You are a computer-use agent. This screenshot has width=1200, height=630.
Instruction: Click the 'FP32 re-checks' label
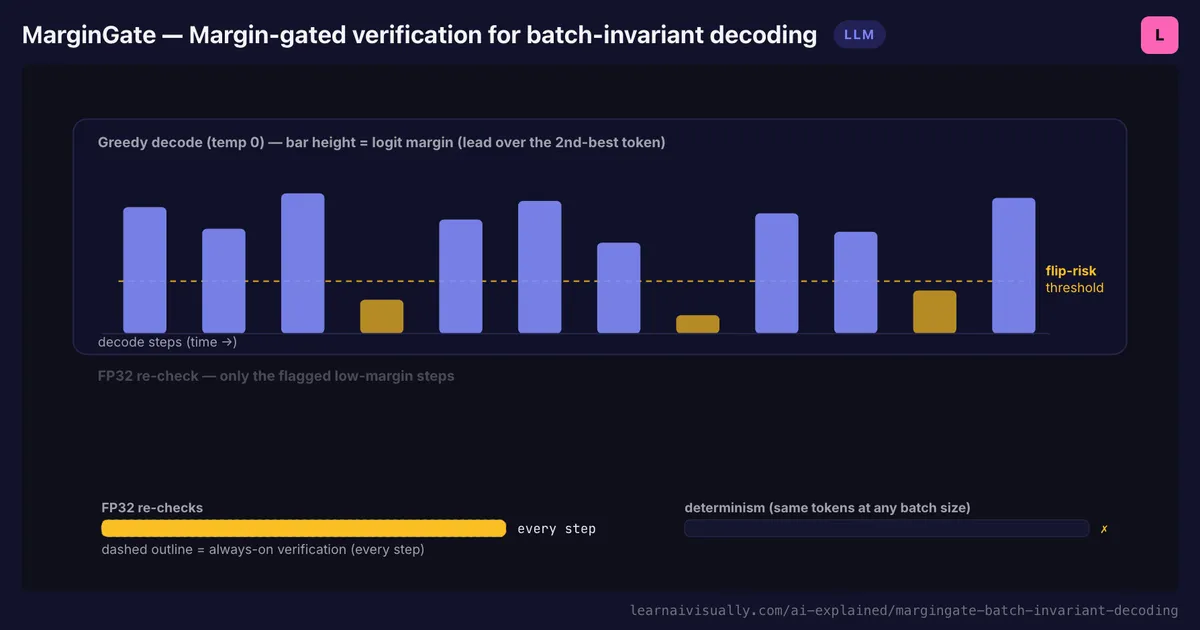152,508
